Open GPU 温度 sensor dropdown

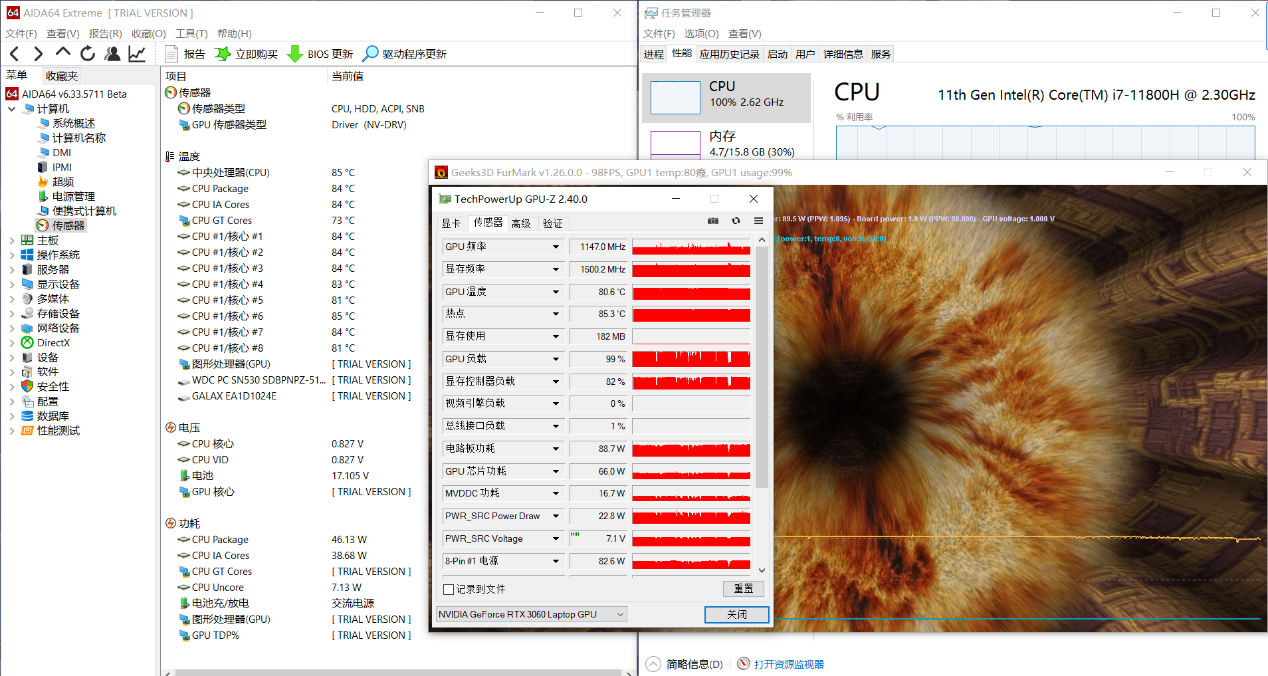tap(556, 292)
